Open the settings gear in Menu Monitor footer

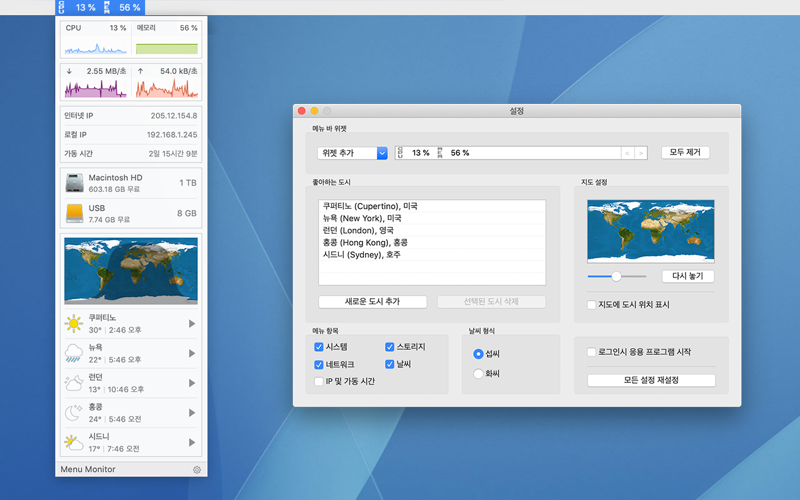(197, 470)
